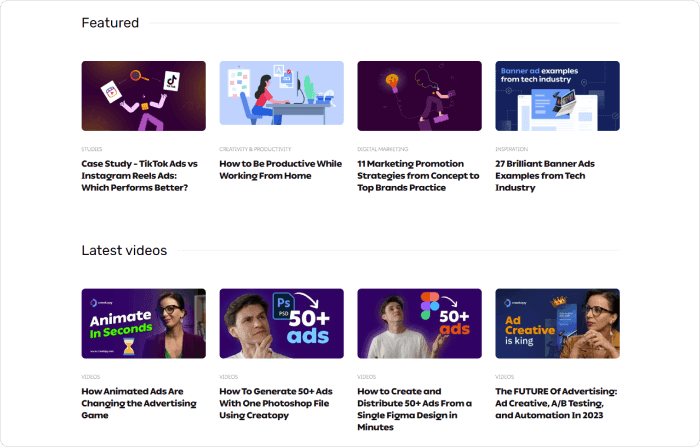
Task: Open the Figma 50+ ads video thumbnail
Action: pyautogui.click(x=419, y=323)
